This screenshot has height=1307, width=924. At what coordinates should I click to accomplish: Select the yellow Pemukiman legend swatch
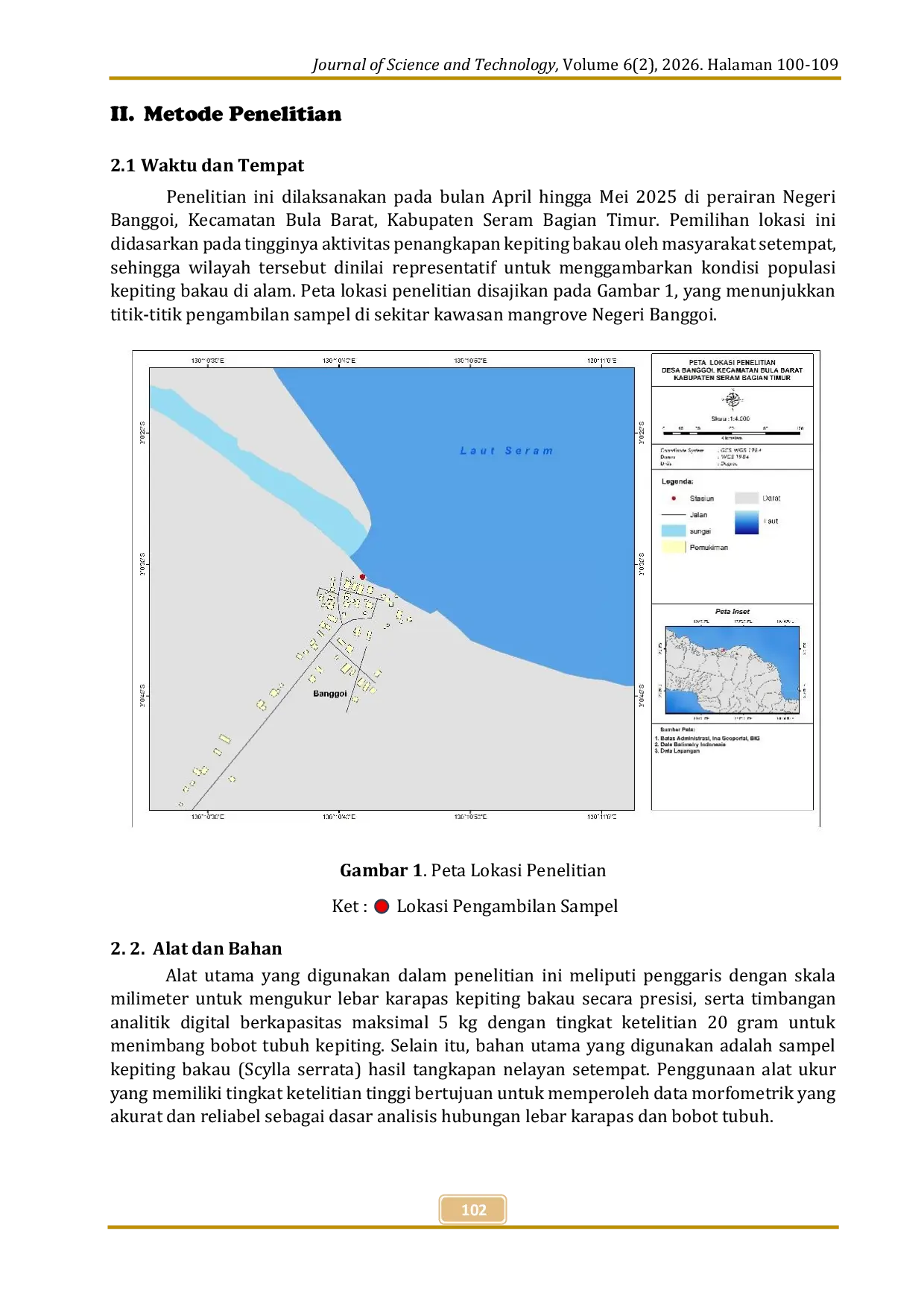point(674,548)
